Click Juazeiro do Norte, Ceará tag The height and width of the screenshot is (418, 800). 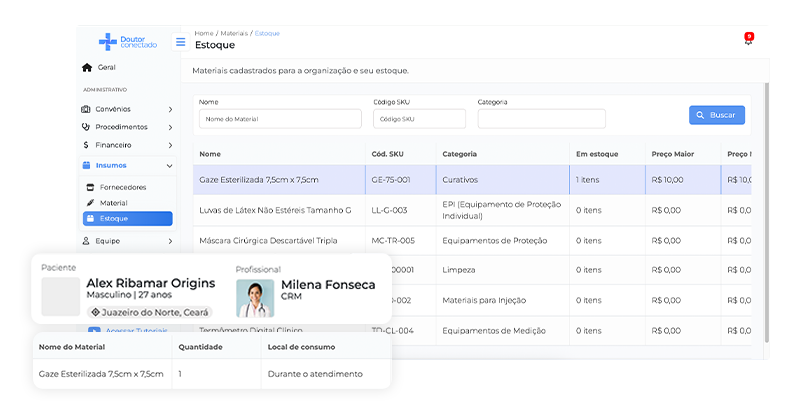(x=149, y=312)
